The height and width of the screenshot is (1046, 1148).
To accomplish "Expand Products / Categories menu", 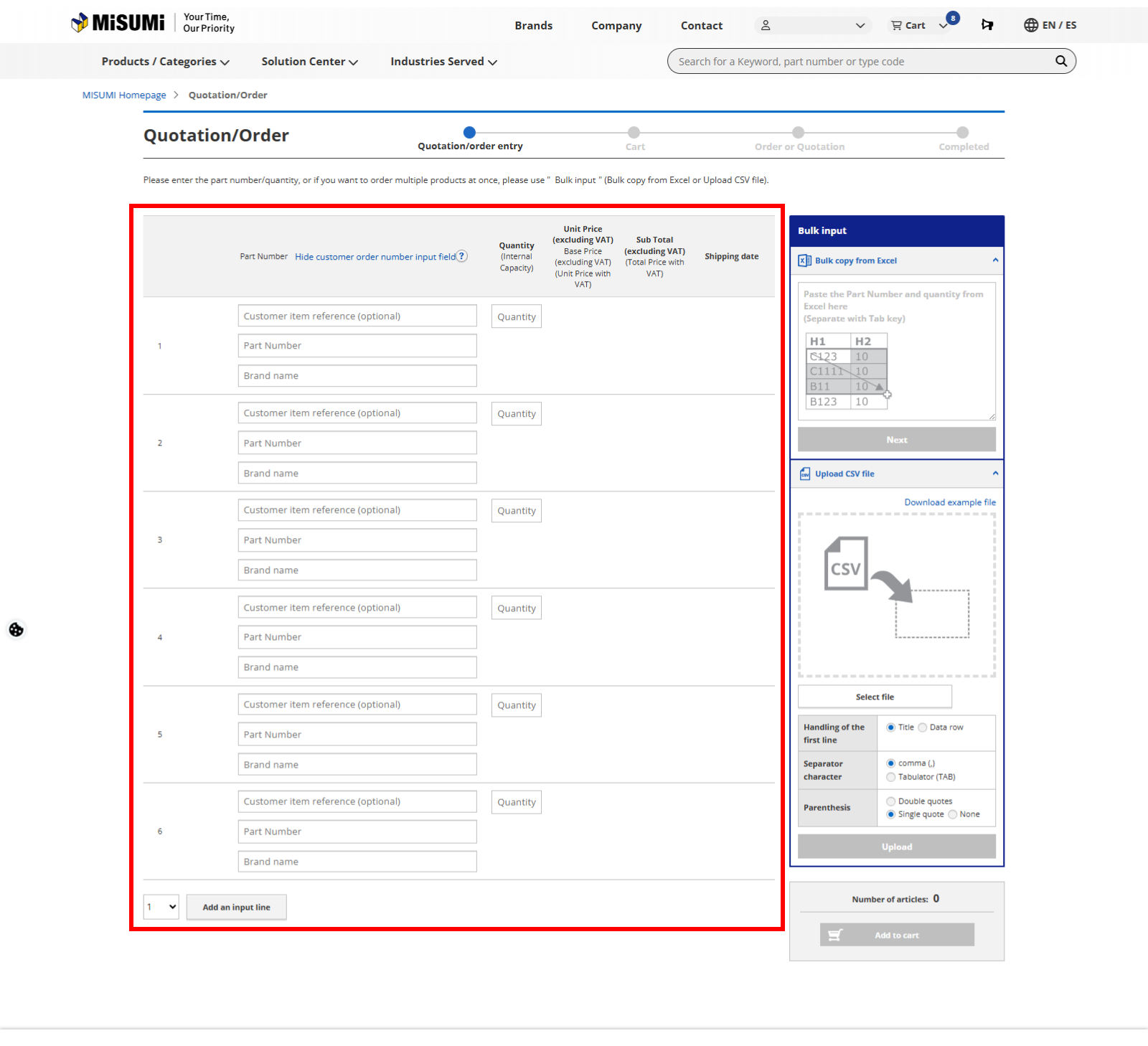I will point(165,62).
